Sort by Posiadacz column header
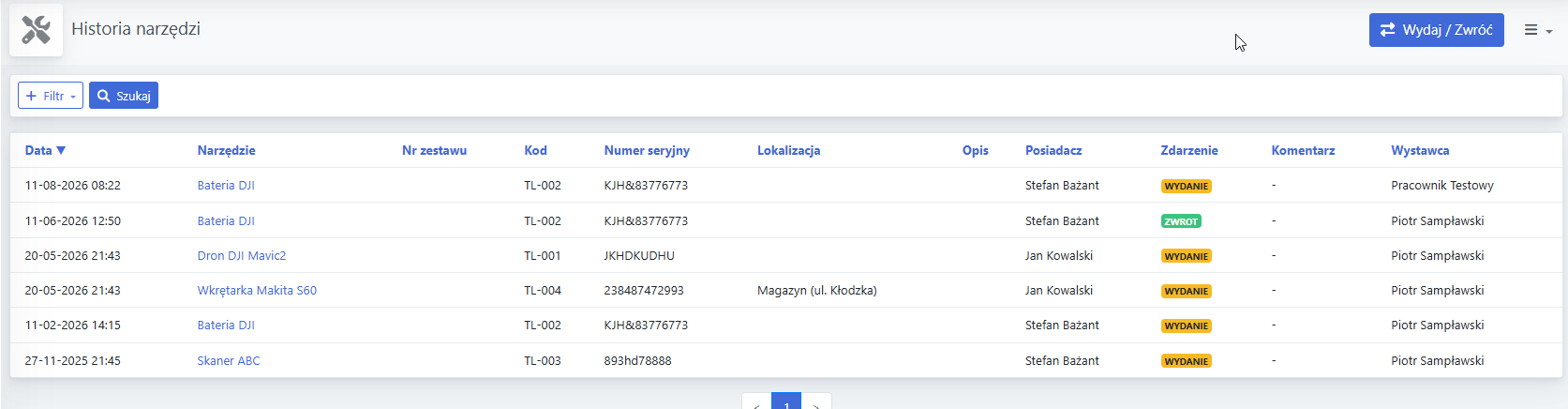Image resolution: width=1568 pixels, height=409 pixels. point(1053,150)
